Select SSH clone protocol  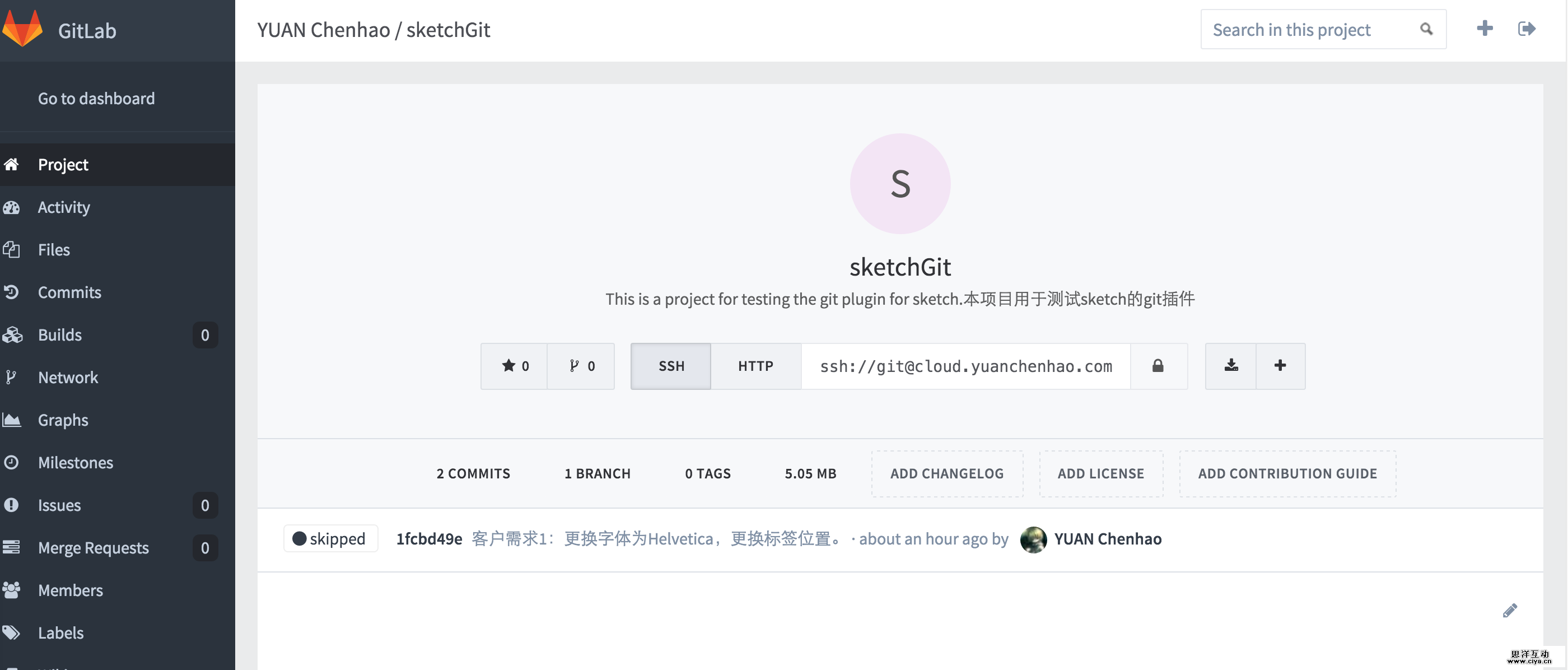(x=671, y=366)
